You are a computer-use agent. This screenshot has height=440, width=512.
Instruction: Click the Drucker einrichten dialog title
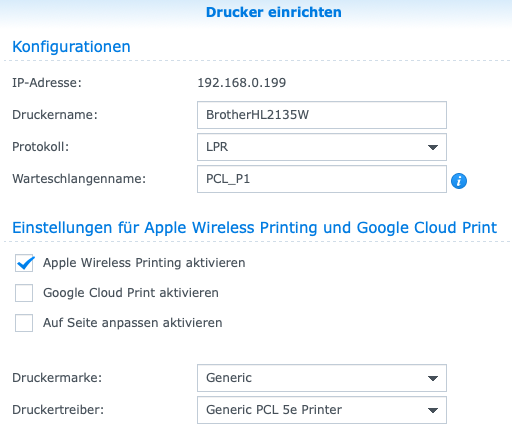tap(274, 12)
